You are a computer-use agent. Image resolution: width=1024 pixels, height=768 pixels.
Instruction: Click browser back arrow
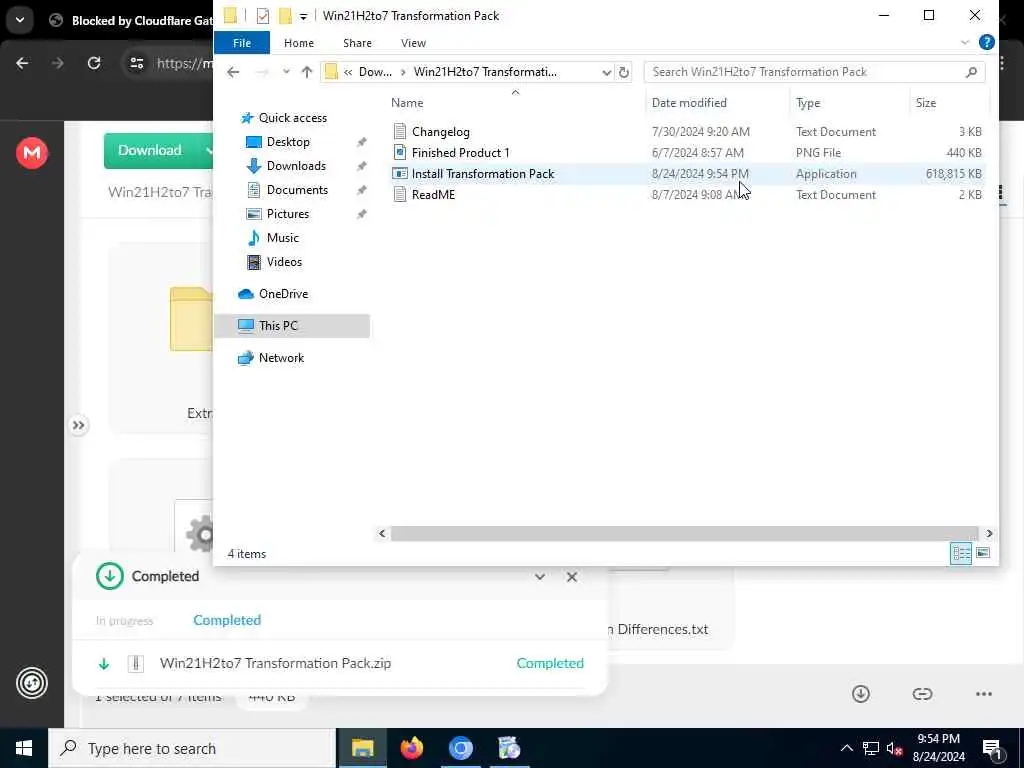[x=22, y=63]
